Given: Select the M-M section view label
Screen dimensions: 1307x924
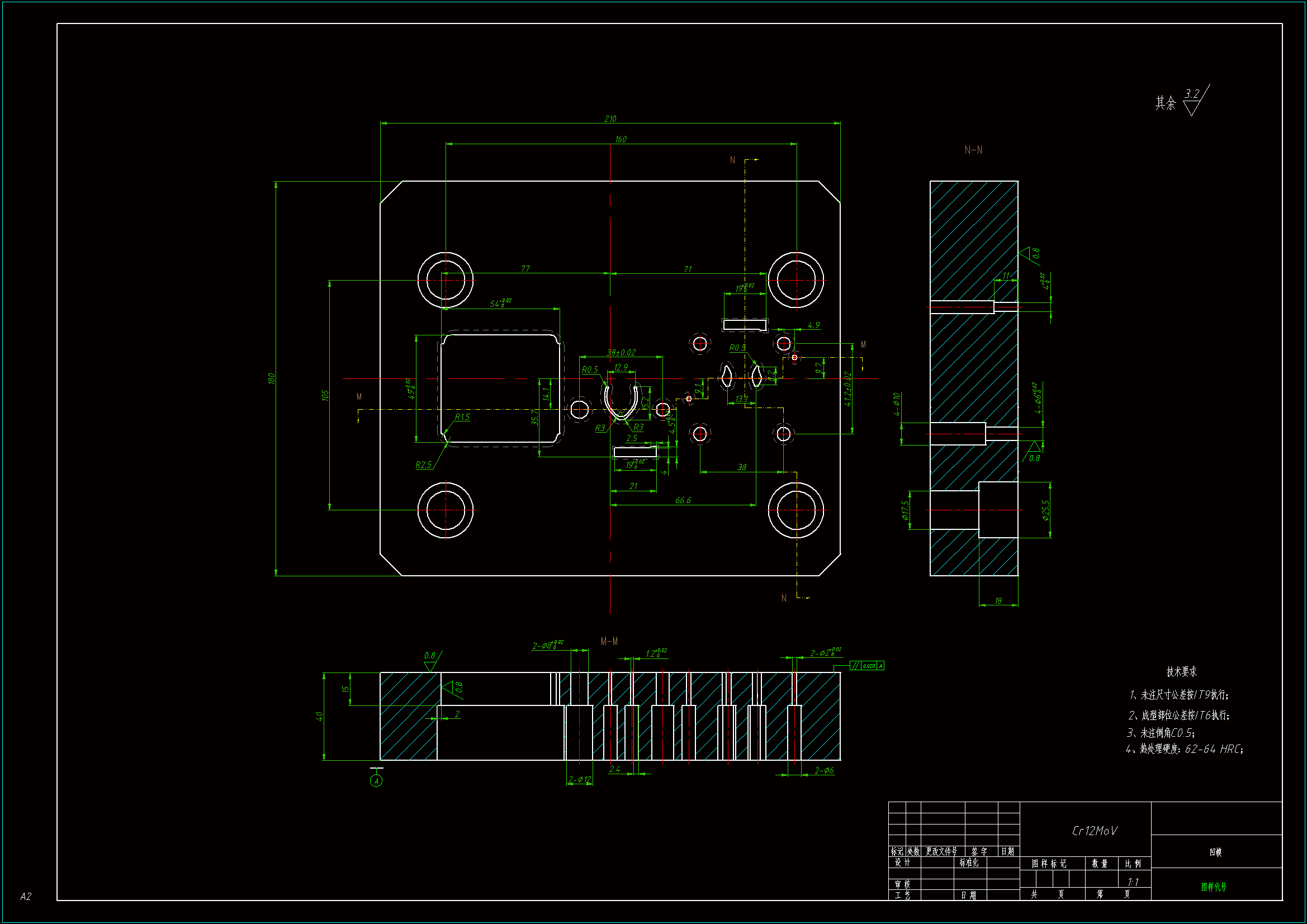Looking at the screenshot, I should click(609, 641).
